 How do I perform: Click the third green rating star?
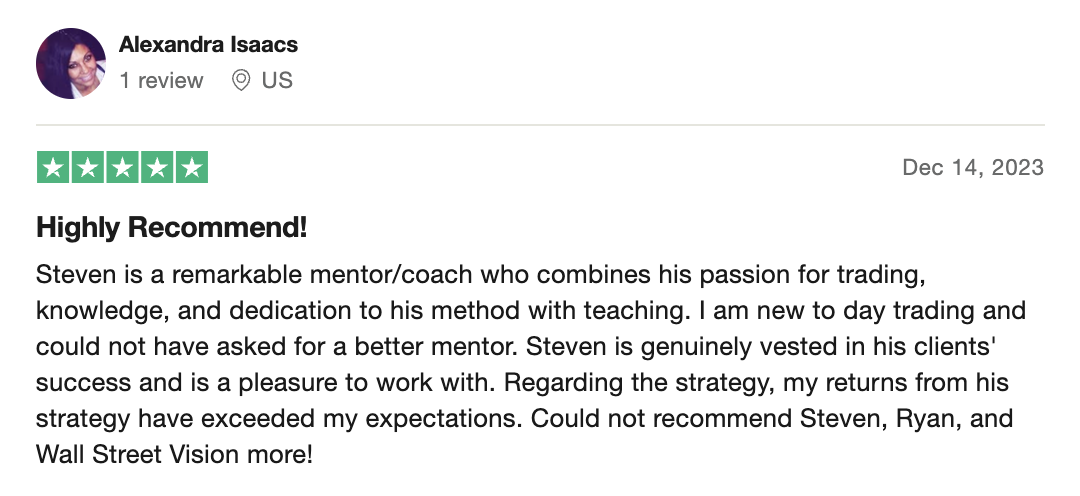(x=123, y=167)
